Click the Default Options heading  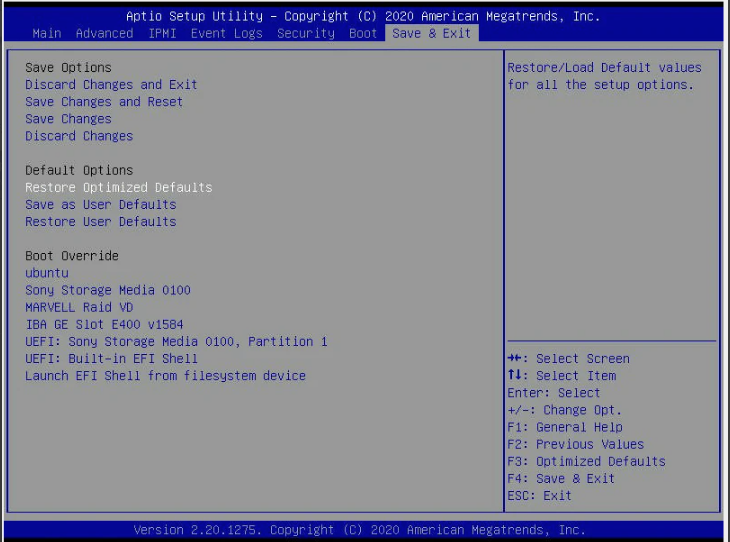(79, 170)
